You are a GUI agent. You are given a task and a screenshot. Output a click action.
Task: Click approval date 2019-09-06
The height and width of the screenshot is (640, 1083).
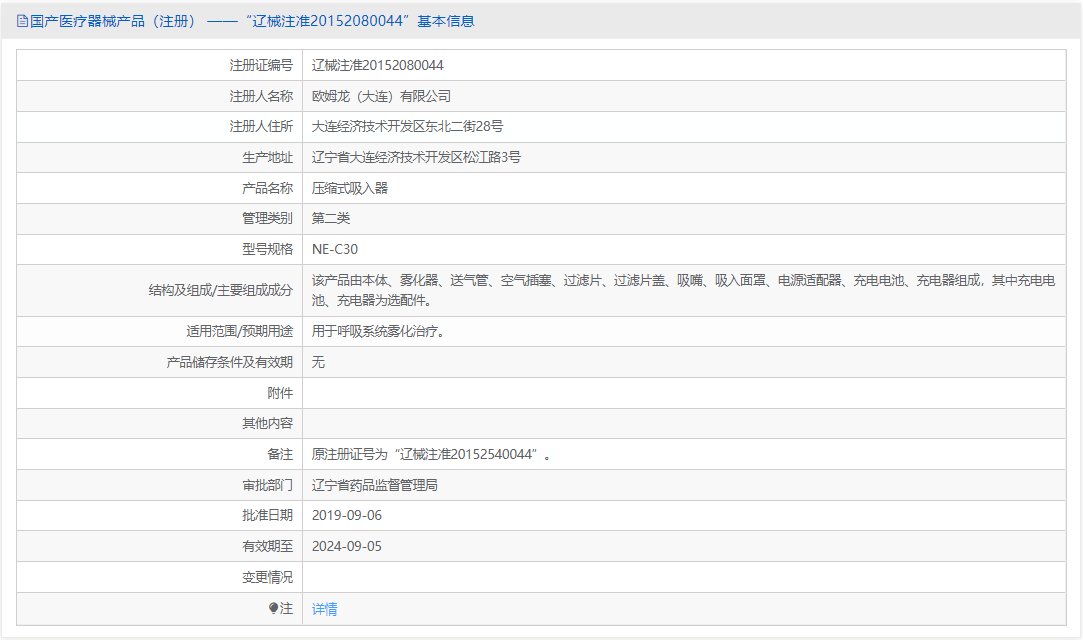[x=347, y=516]
